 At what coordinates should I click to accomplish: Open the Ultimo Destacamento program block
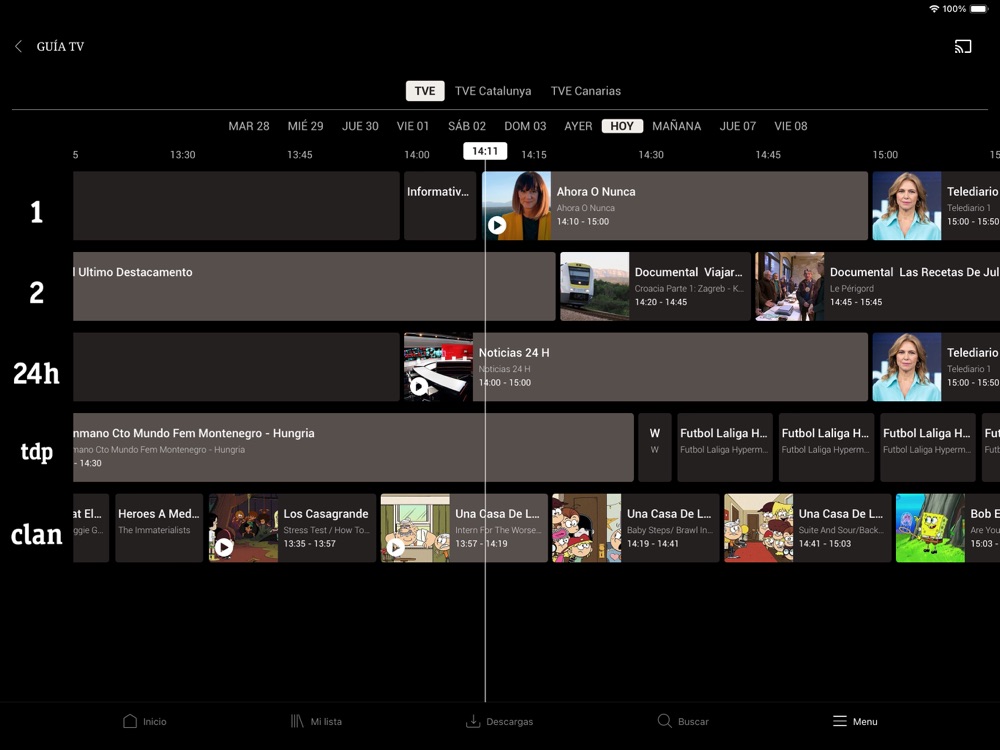click(x=314, y=286)
